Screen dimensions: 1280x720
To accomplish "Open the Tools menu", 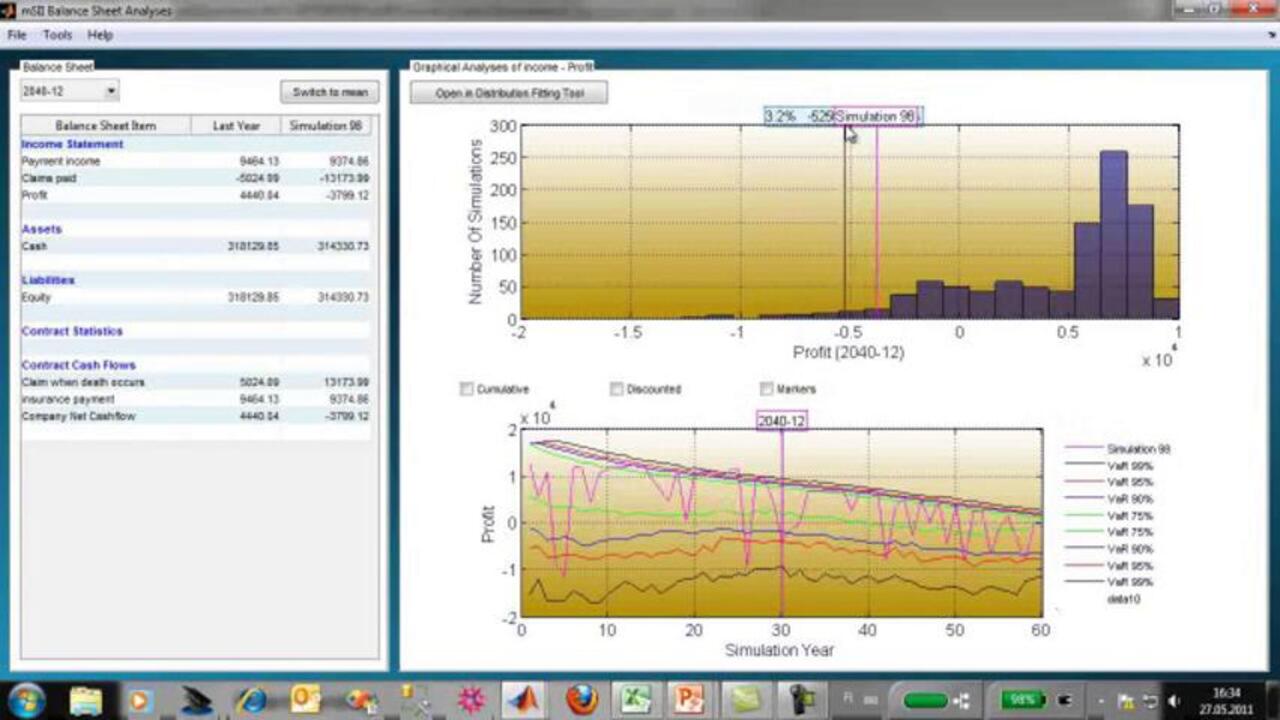I will click(x=57, y=35).
